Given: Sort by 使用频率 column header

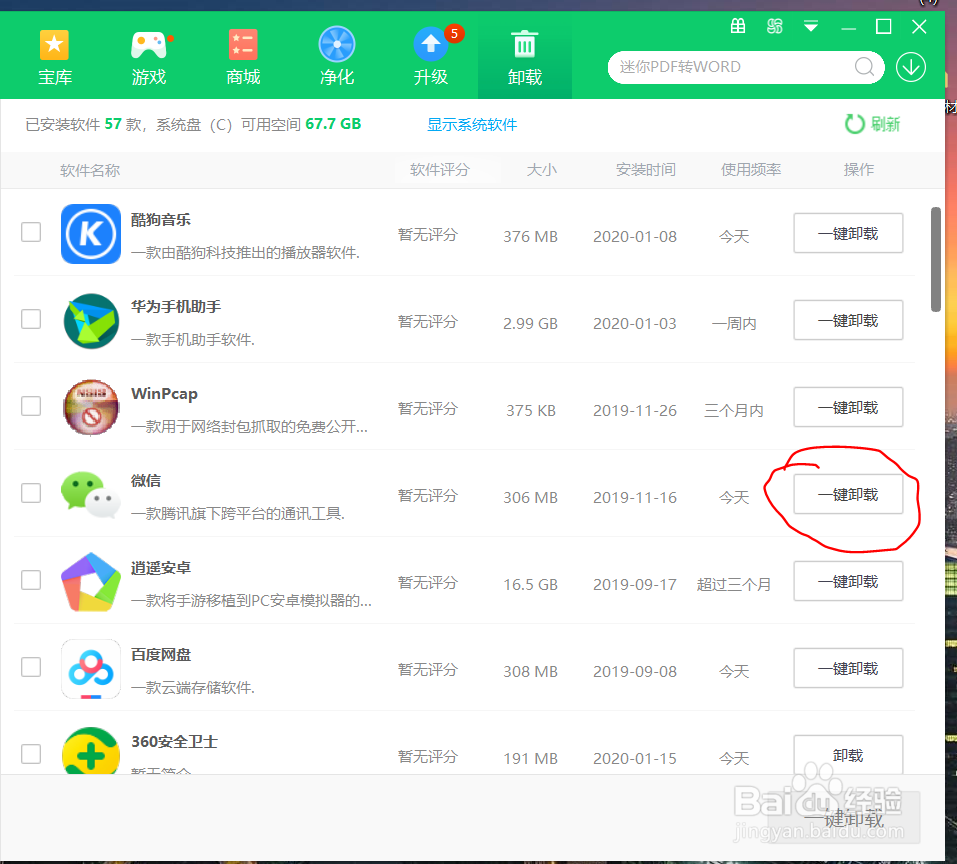Looking at the screenshot, I should [x=751, y=169].
